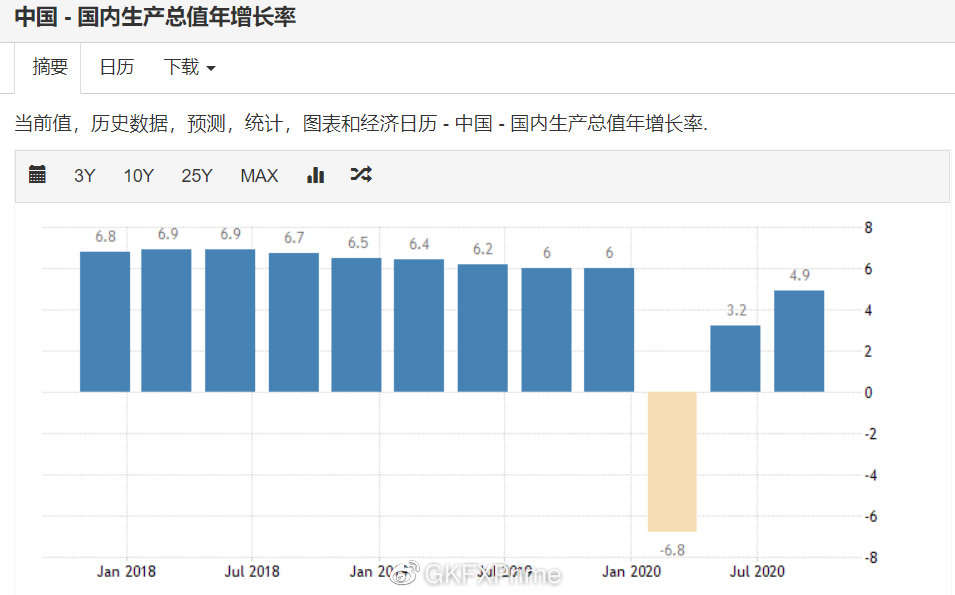Click the compare shuffle icon

click(361, 174)
